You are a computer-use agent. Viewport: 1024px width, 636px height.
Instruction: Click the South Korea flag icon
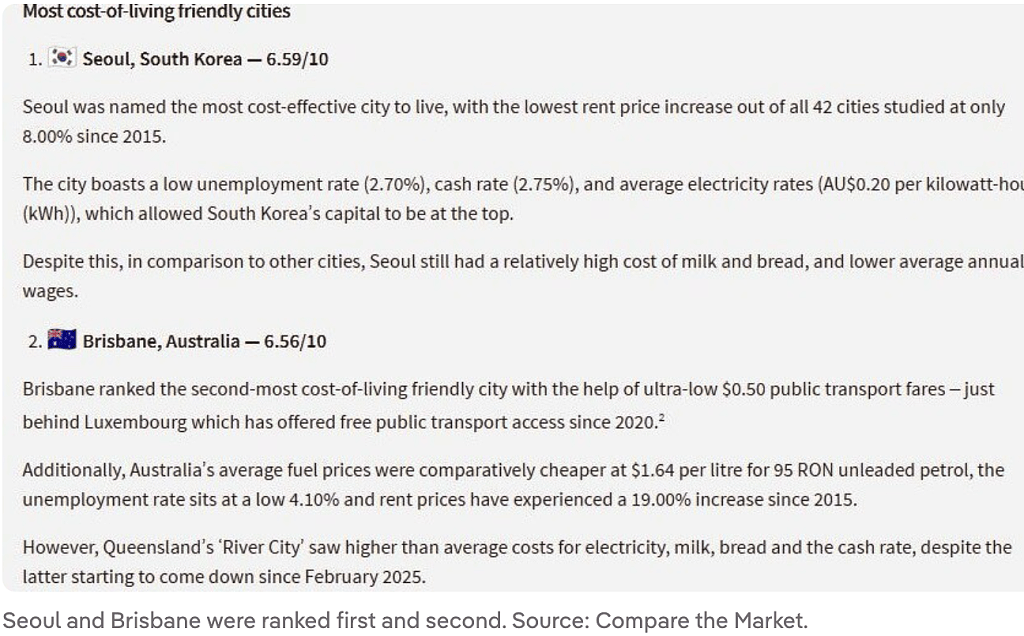[x=63, y=57]
